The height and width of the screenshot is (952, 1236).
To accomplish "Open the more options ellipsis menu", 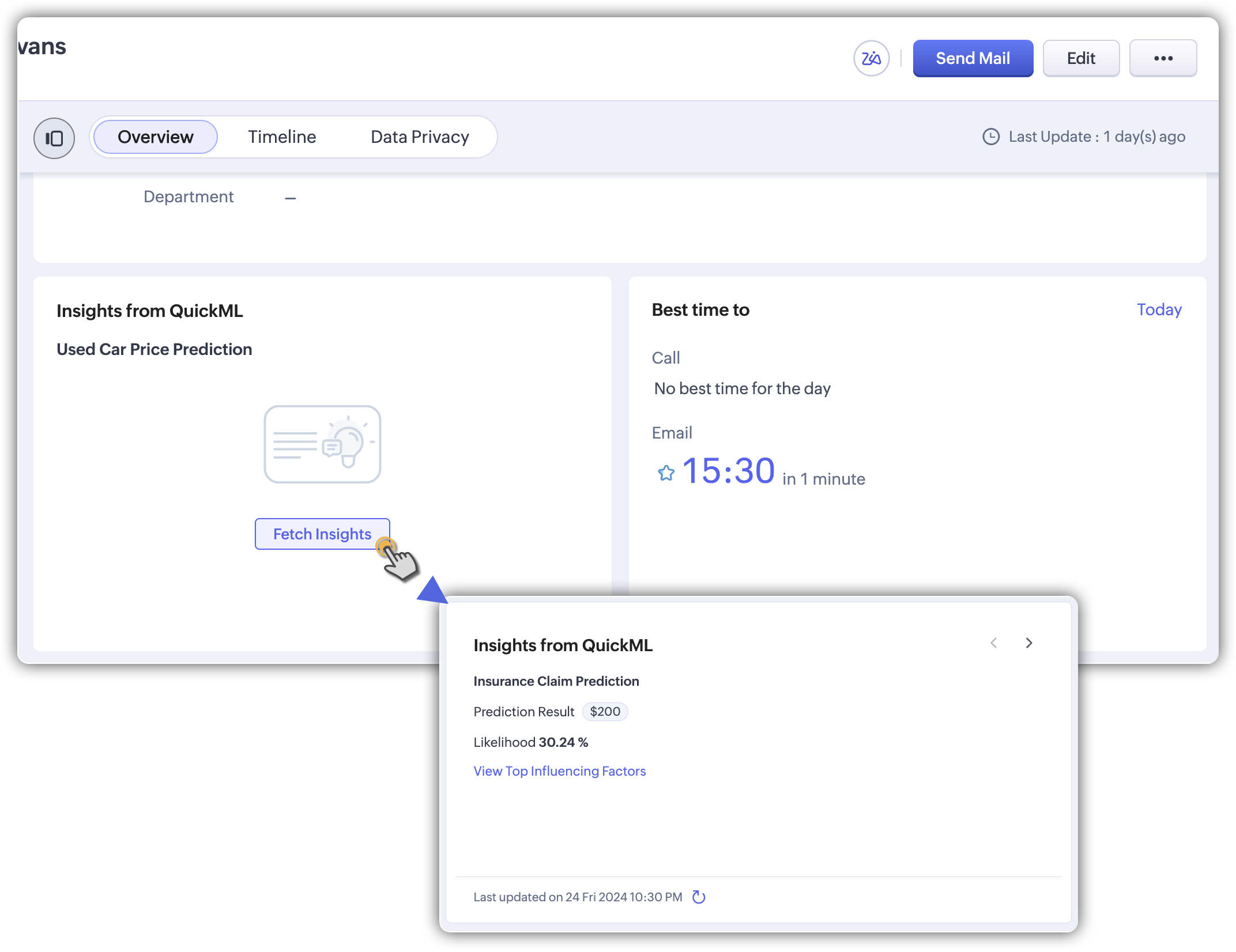I will point(1163,58).
